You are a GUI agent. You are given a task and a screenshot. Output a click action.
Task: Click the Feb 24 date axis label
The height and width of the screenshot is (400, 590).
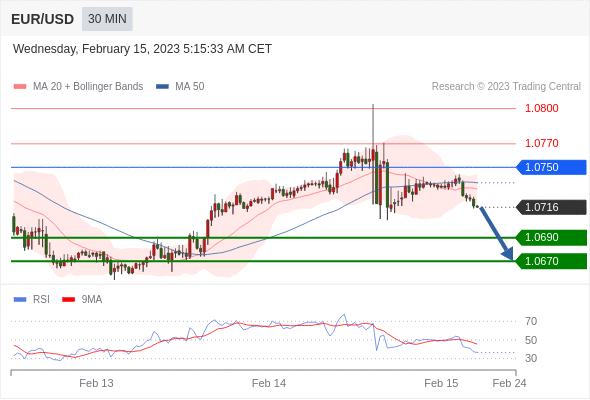[x=509, y=383]
